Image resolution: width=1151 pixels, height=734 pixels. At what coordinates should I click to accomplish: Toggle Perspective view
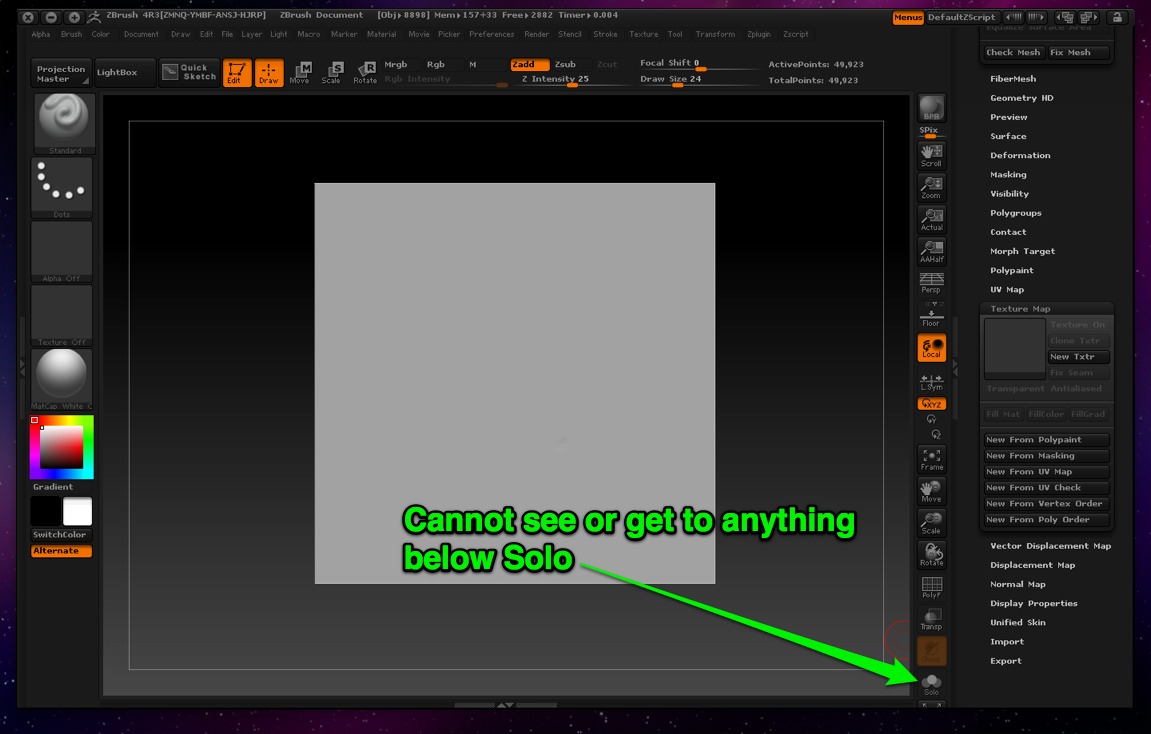coord(932,283)
